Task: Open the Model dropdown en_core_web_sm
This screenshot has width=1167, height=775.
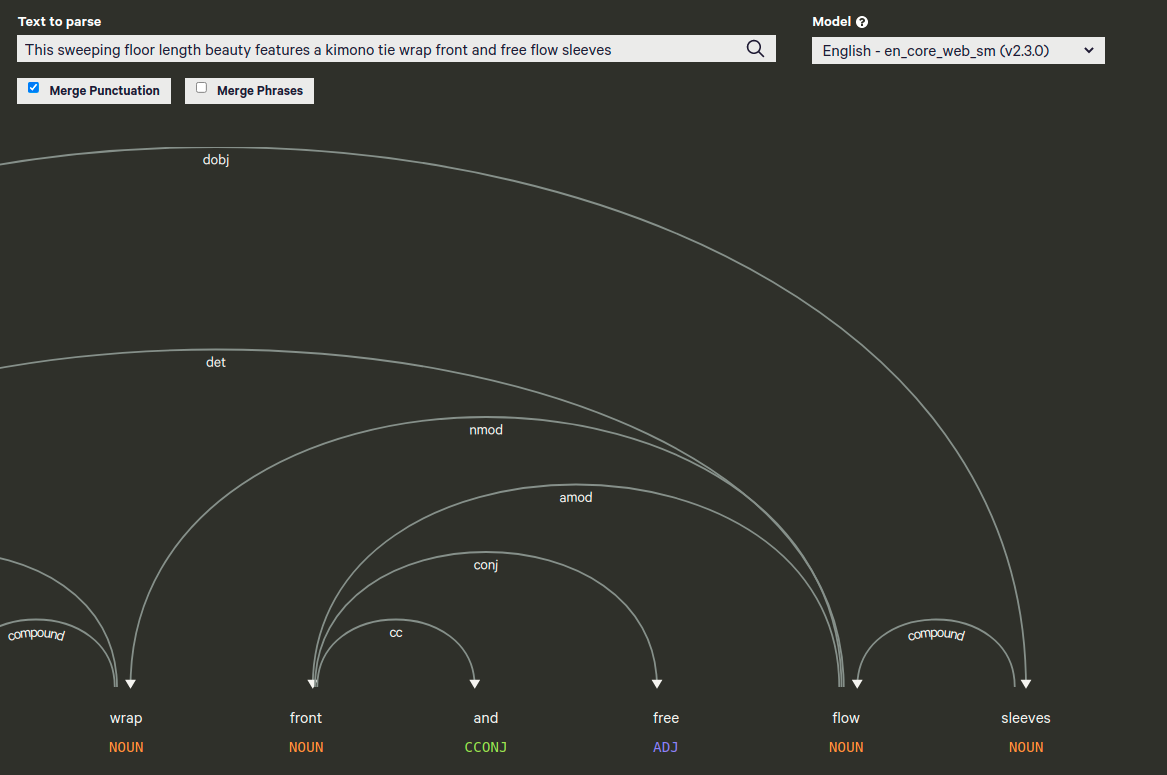Action: pyautogui.click(x=958, y=51)
